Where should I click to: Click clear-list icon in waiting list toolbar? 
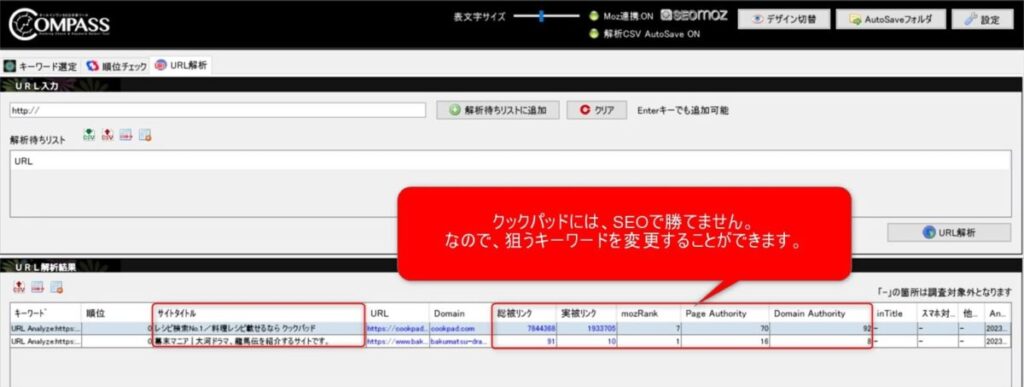[145, 135]
